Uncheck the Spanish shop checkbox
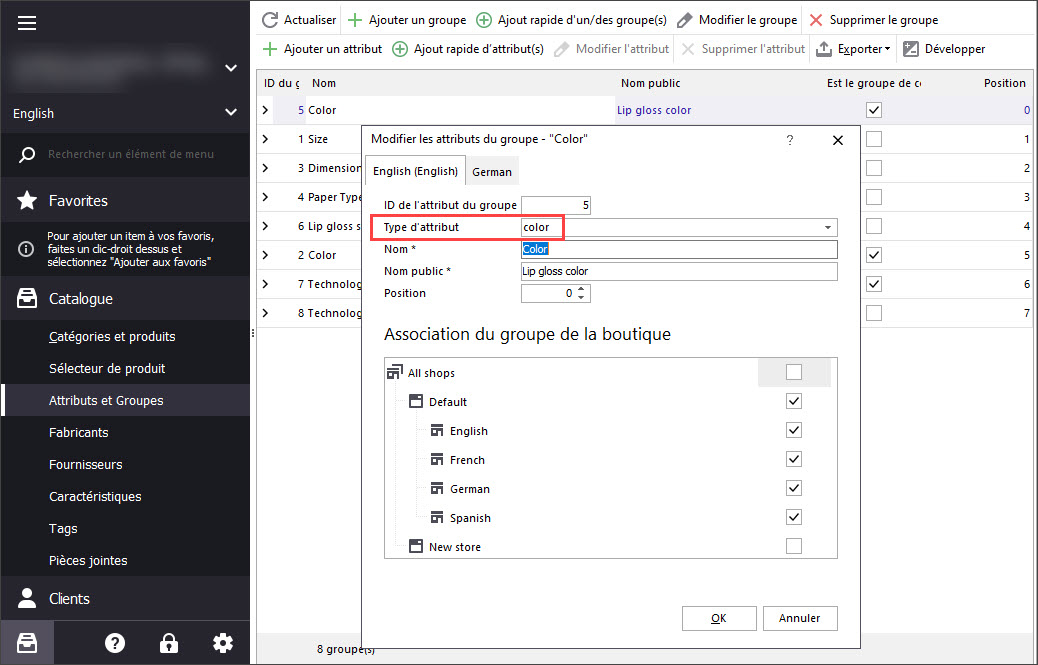1038x665 pixels. point(794,517)
